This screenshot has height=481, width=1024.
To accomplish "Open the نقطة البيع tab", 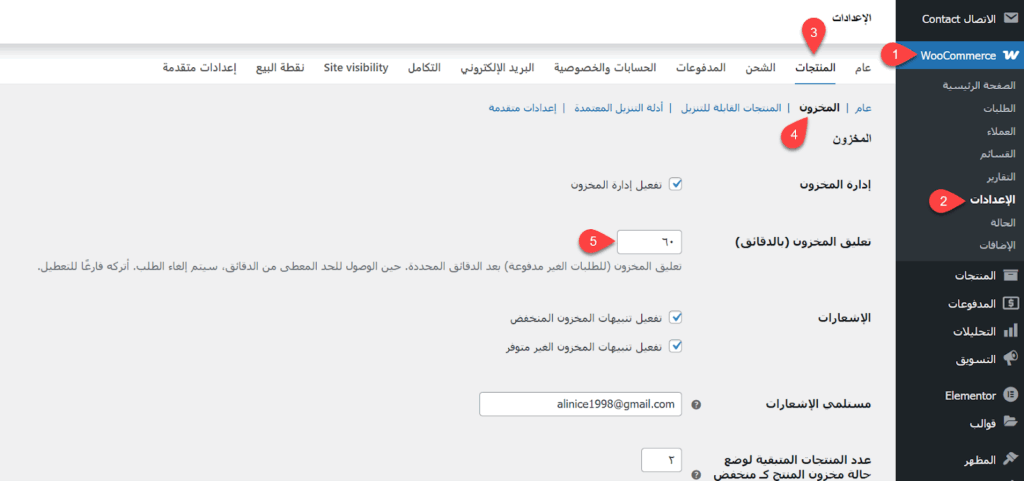I will pos(279,68).
